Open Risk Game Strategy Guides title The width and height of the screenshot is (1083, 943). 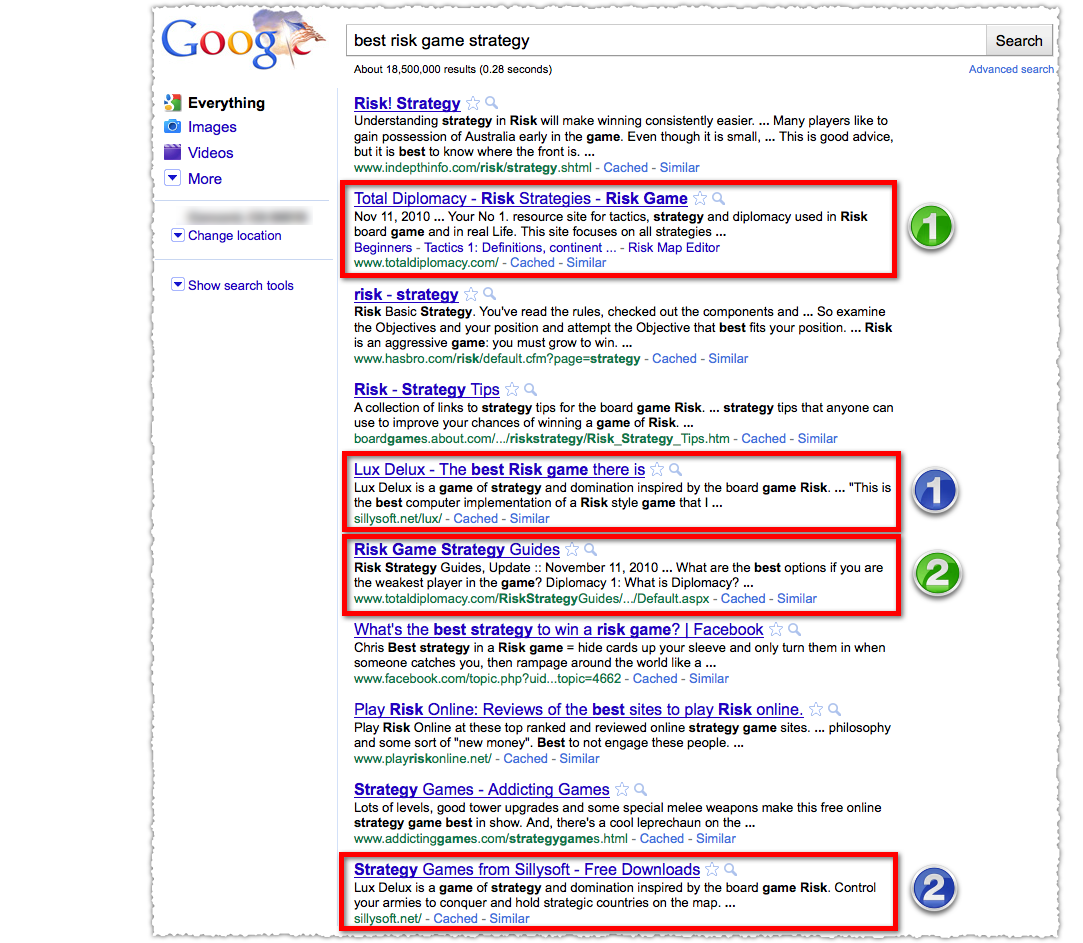[x=457, y=550]
